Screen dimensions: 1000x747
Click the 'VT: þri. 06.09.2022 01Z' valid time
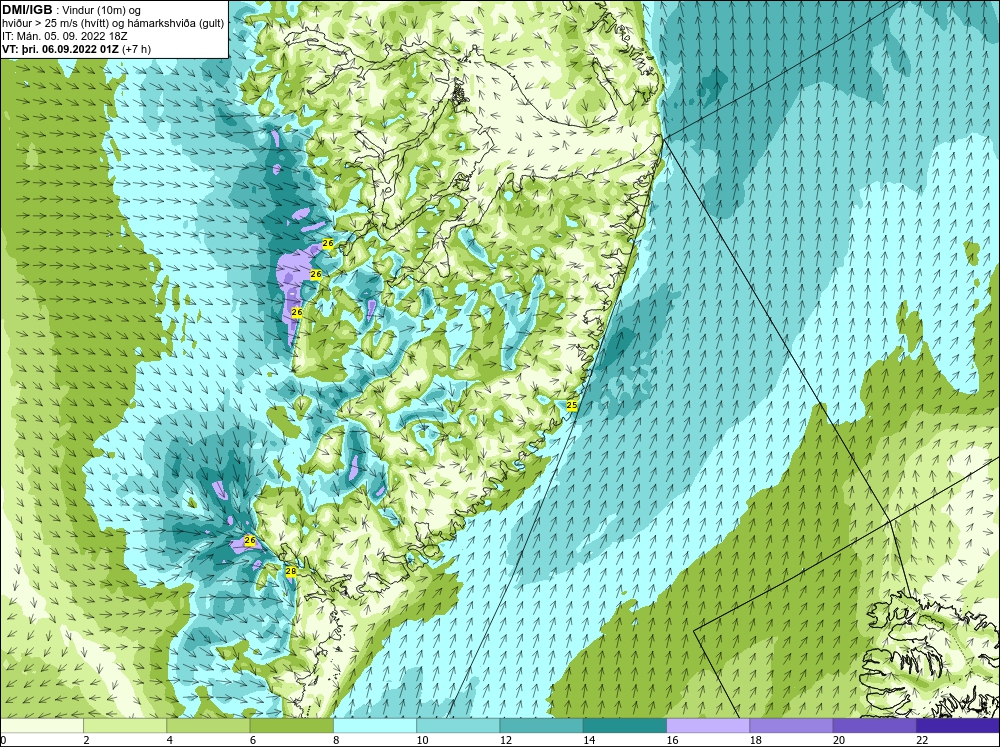(61, 49)
